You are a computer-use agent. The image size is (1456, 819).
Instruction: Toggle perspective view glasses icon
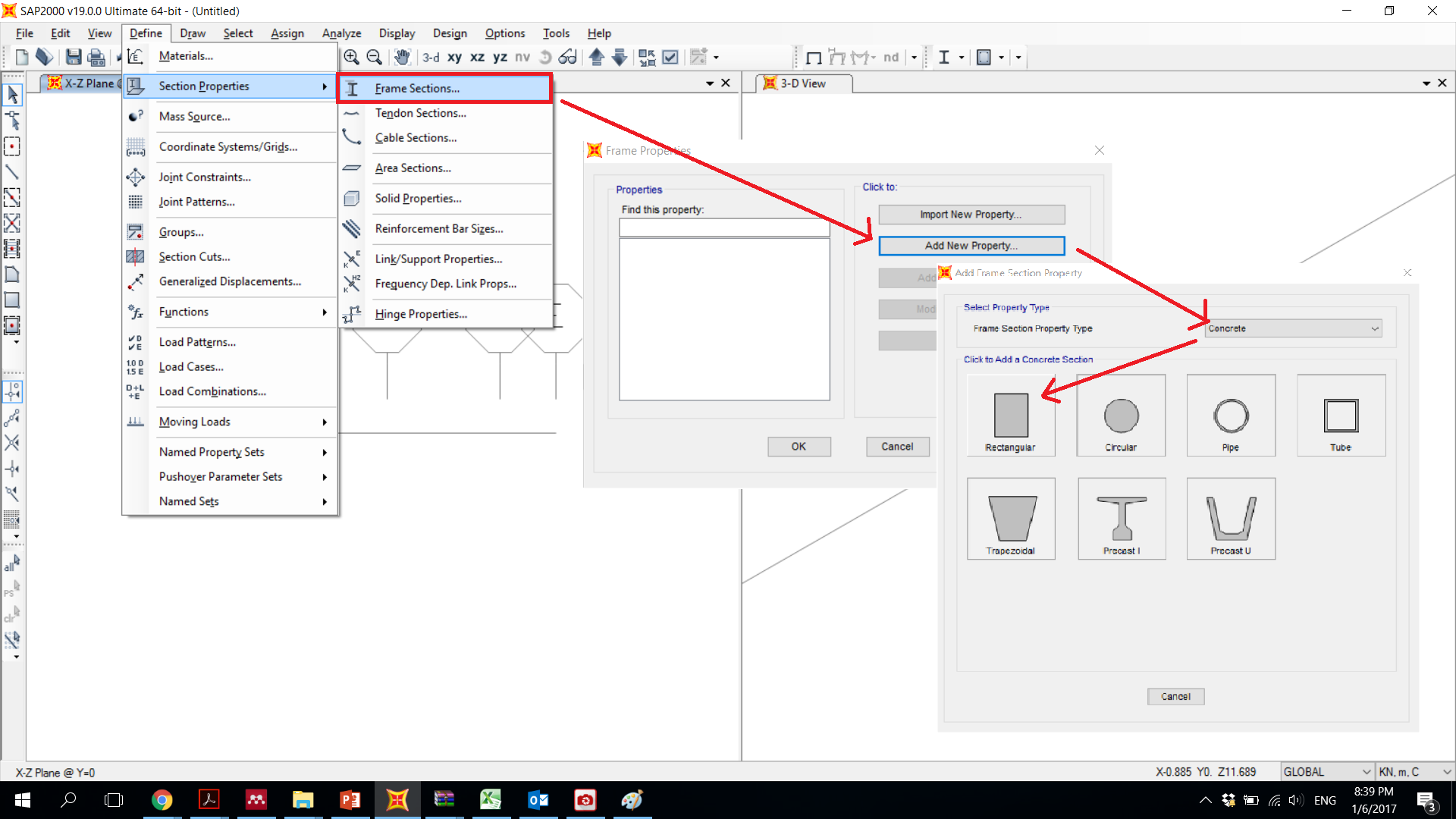(567, 57)
